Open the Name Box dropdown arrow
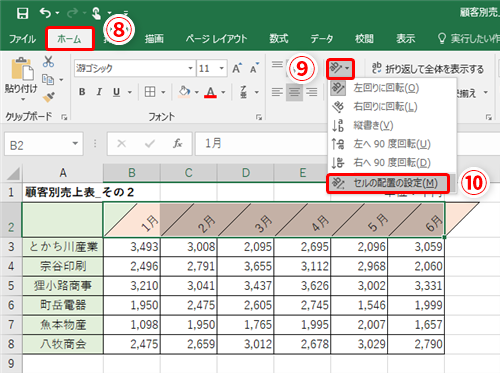 pyautogui.click(x=75, y=144)
